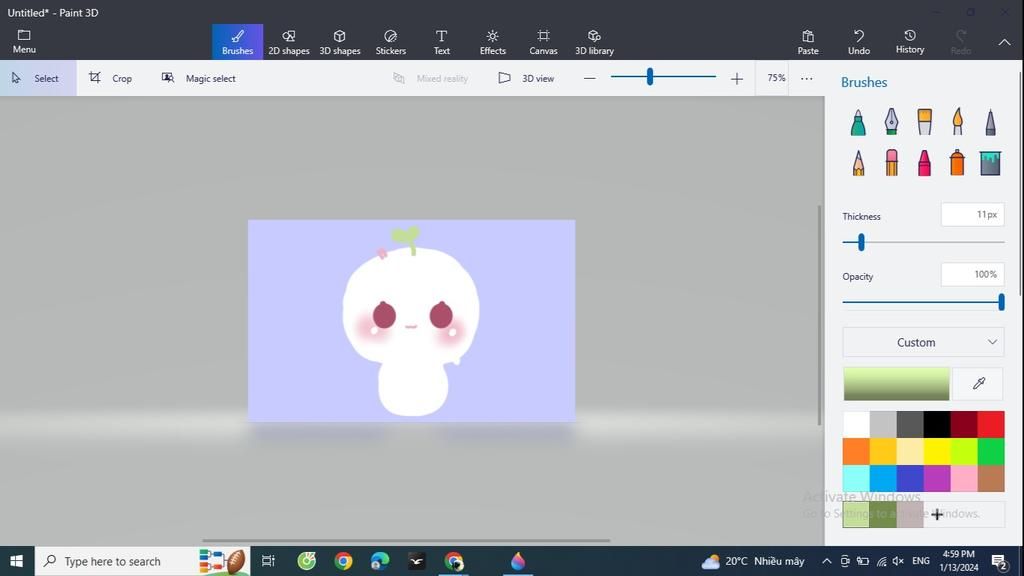This screenshot has height=576, width=1024.
Task: Select the Crayon brush
Action: click(x=924, y=163)
